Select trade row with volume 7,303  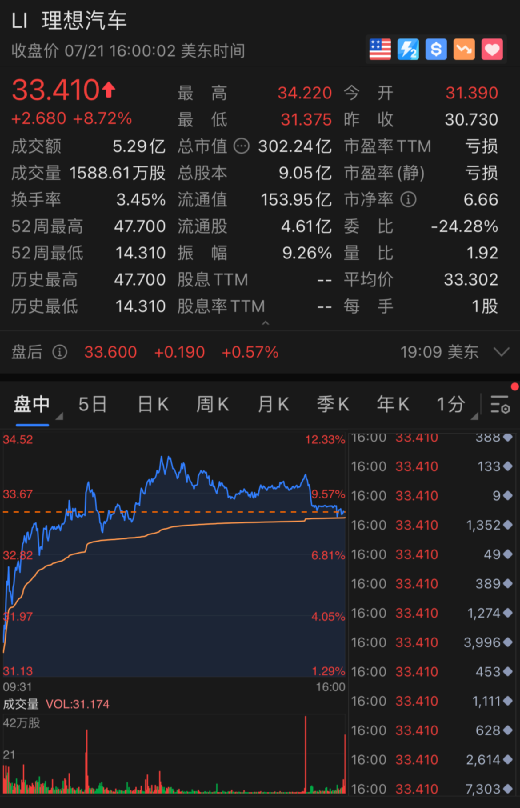(432, 789)
